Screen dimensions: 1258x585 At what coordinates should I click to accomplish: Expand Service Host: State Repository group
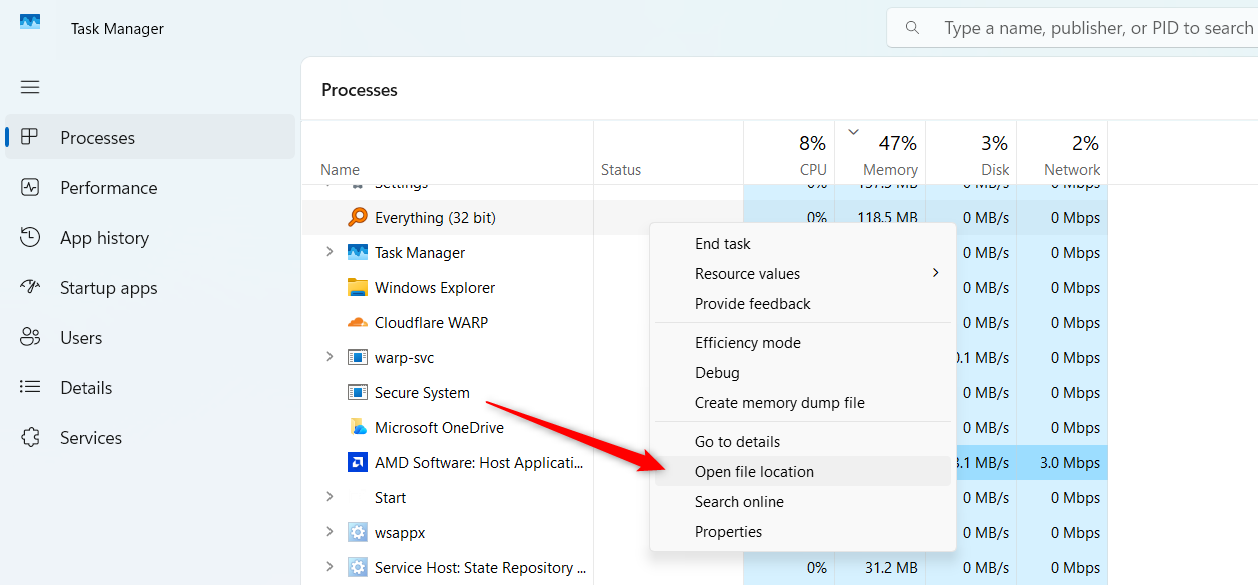[329, 567]
